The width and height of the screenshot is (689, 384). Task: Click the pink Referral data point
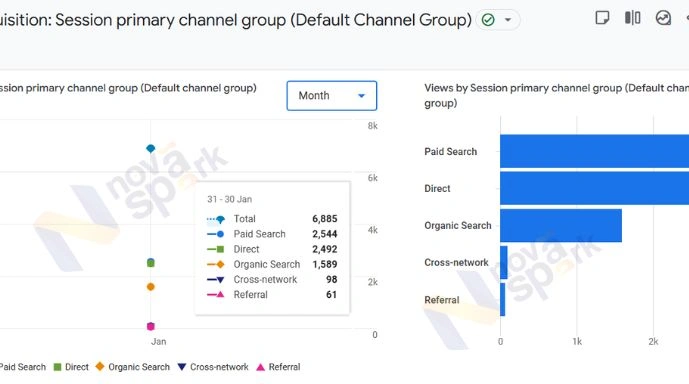pos(151,326)
